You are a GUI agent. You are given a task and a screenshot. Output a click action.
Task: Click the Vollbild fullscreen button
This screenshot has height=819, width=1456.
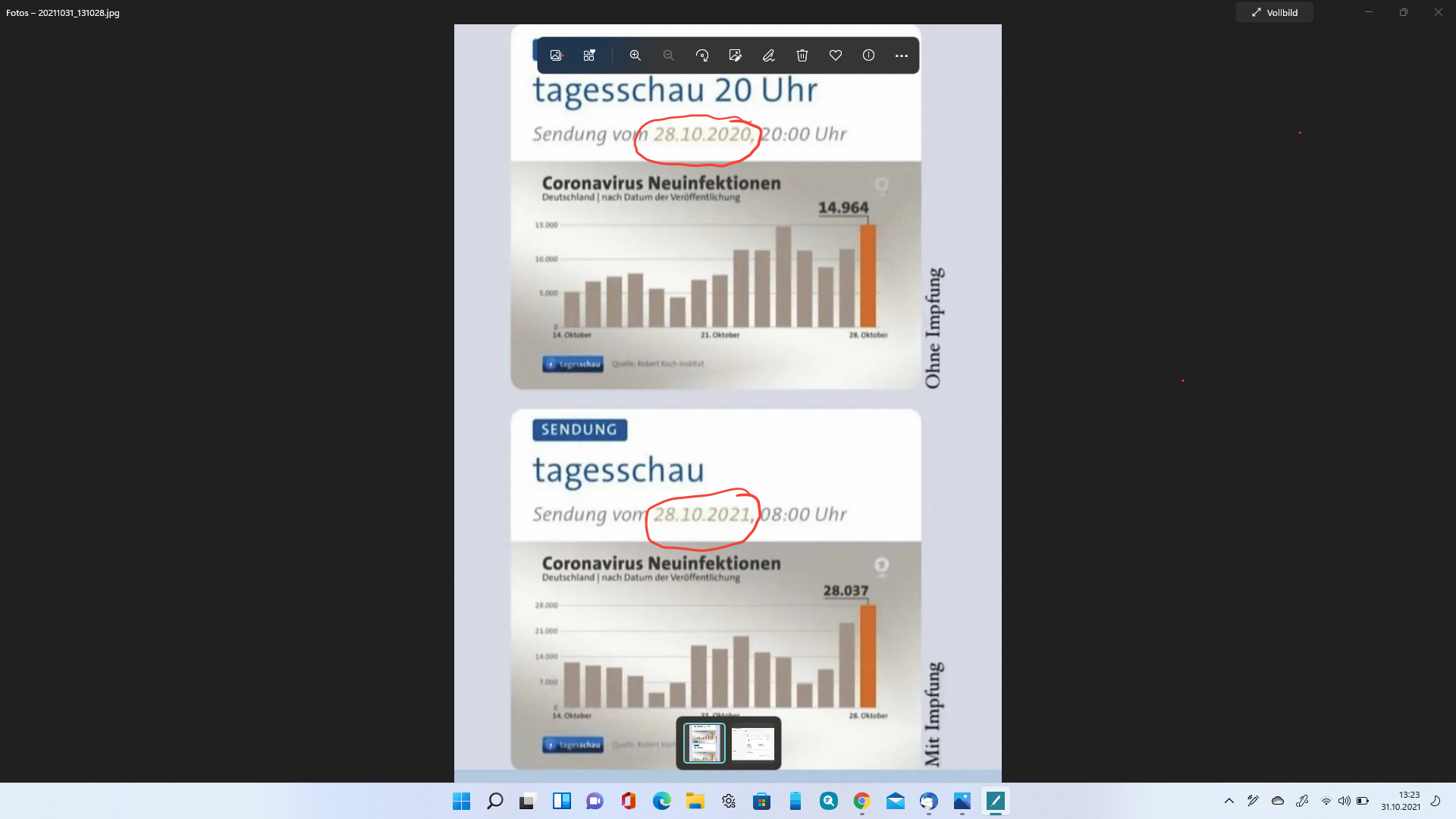pyautogui.click(x=1275, y=12)
